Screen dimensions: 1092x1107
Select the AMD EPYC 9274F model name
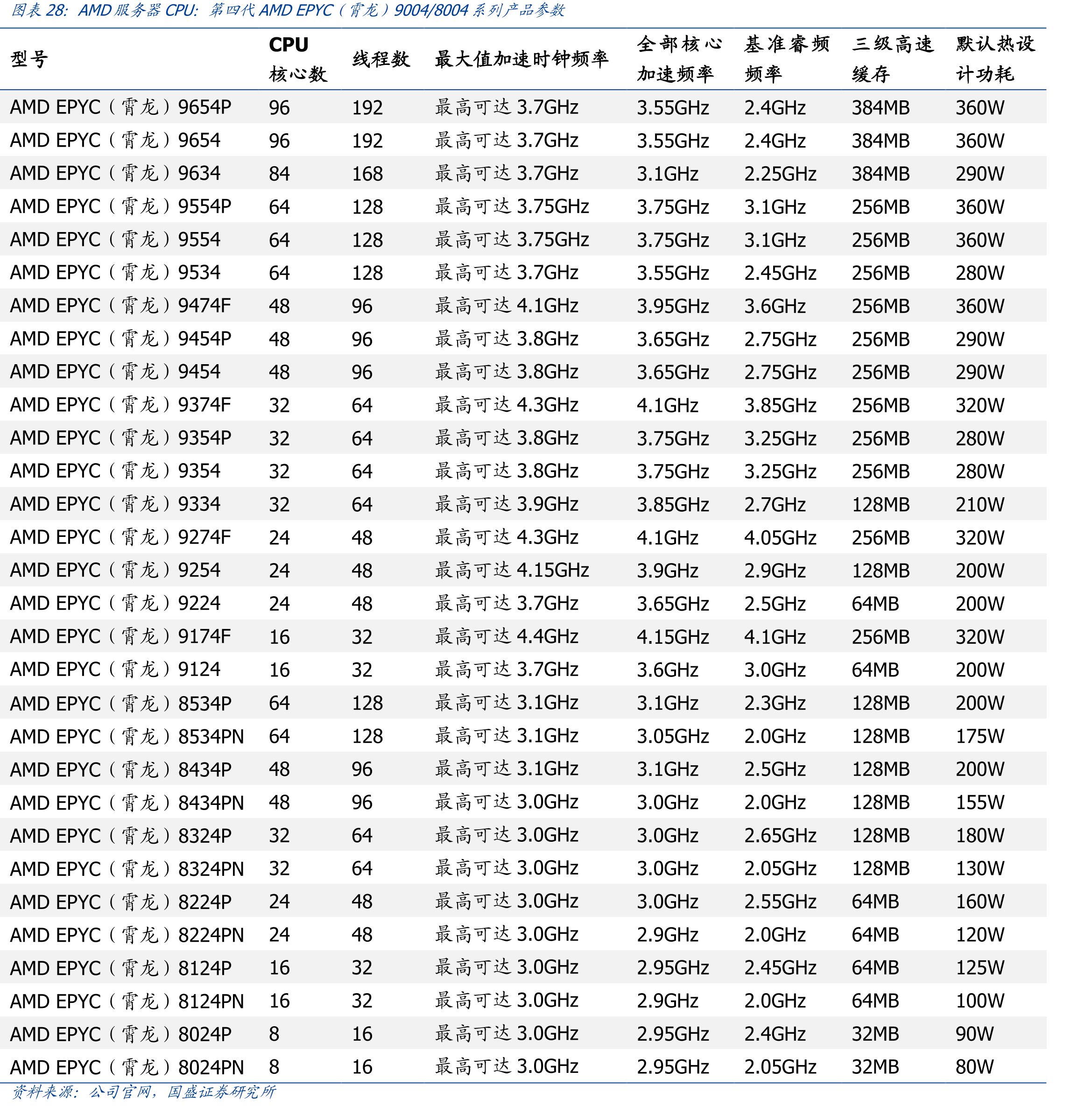pos(120,537)
